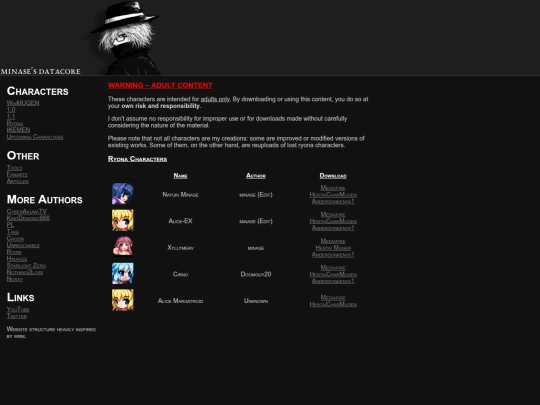
Task: Visit author PL
Action: (10, 225)
